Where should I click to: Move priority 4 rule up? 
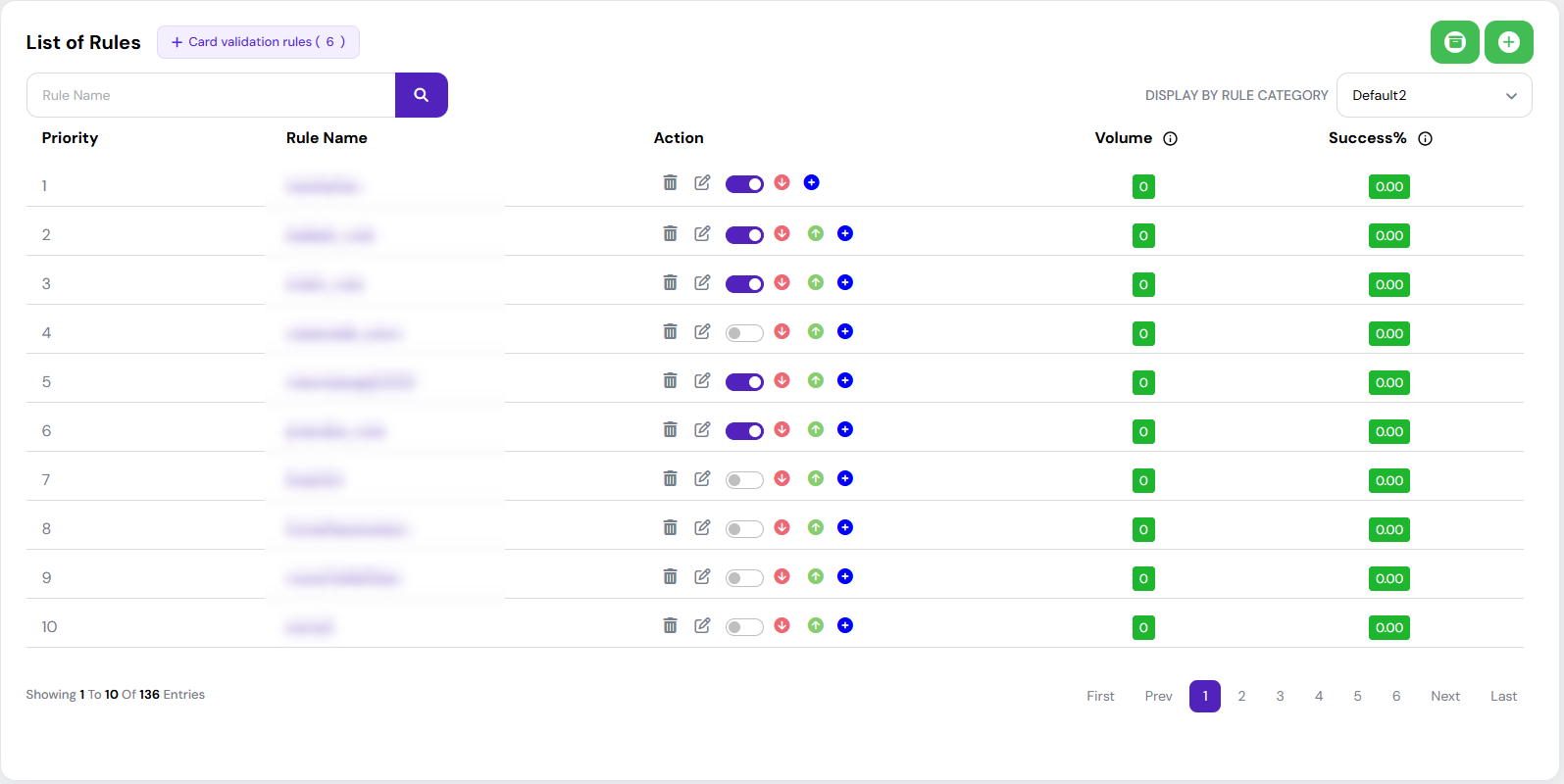[x=815, y=331]
